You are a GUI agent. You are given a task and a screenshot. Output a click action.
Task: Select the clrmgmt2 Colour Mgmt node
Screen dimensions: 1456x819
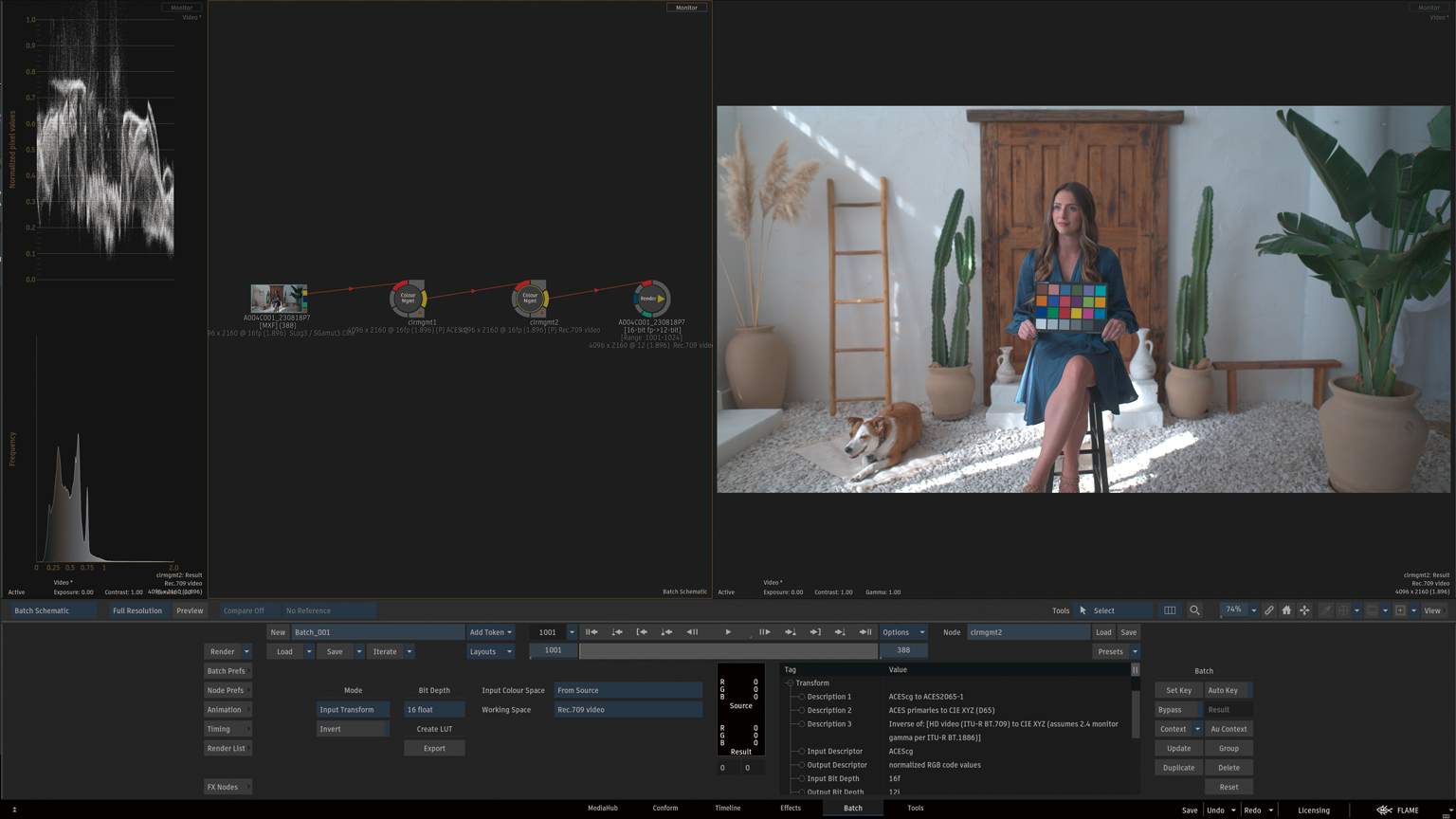[530, 299]
